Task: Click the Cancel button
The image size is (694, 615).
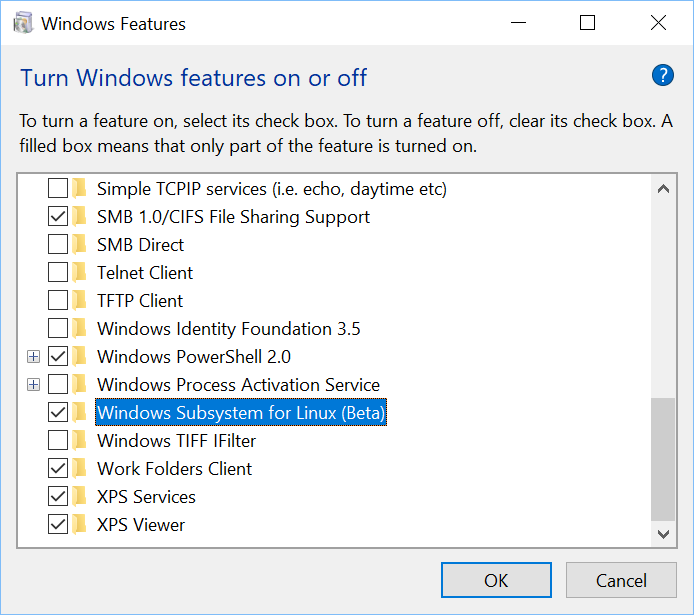Action: coord(621,580)
